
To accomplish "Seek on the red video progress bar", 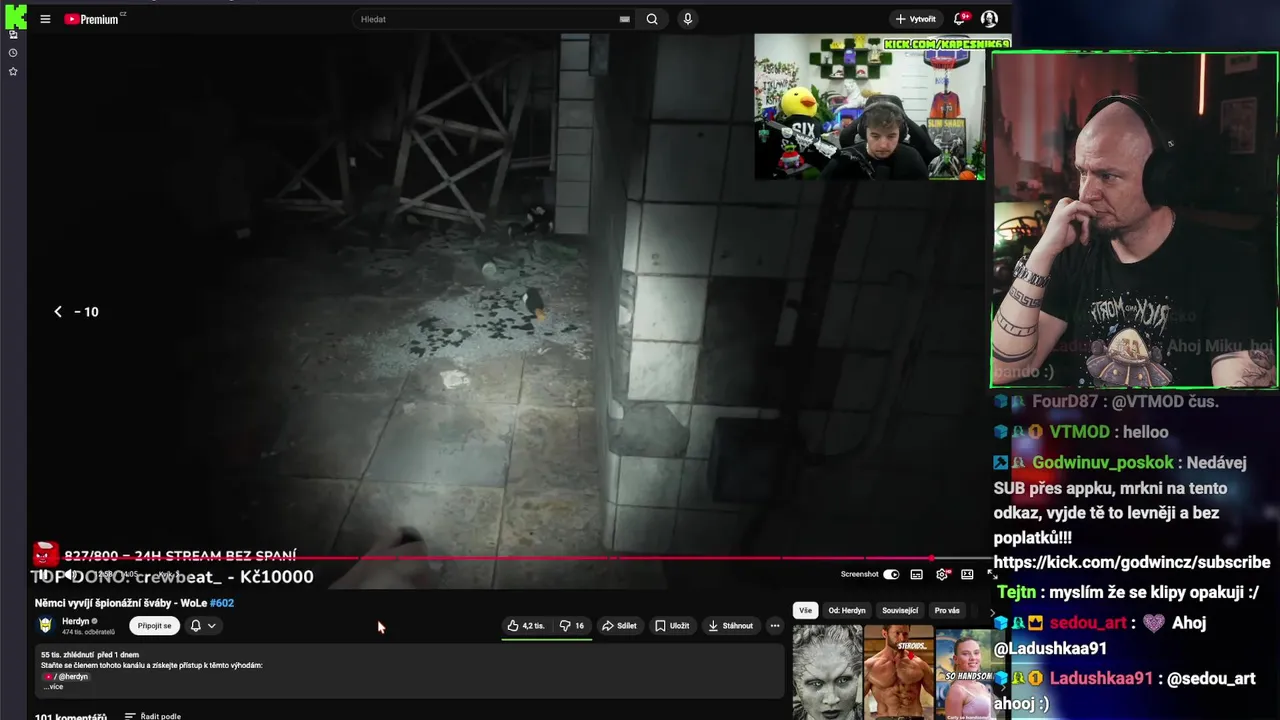I will coord(510,558).
